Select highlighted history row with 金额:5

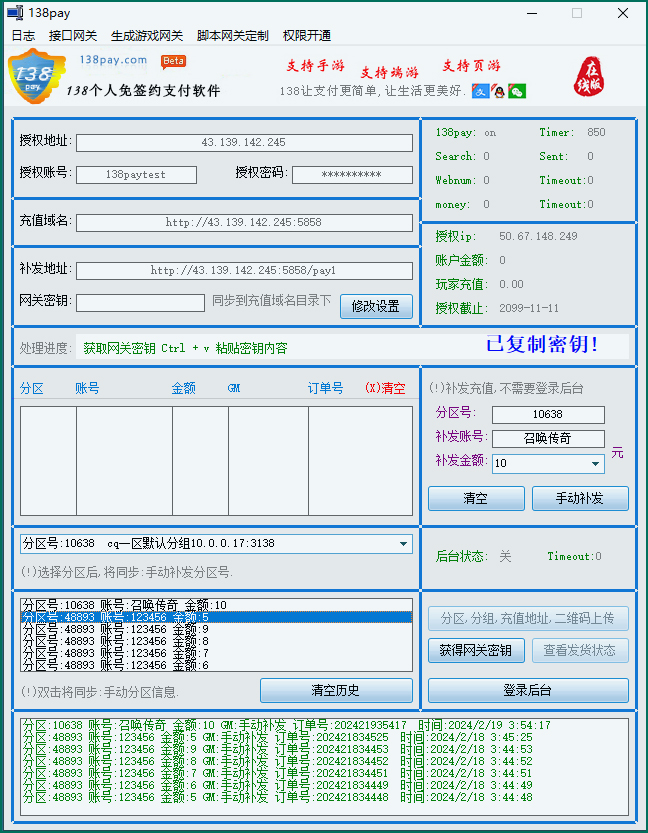pos(216,617)
